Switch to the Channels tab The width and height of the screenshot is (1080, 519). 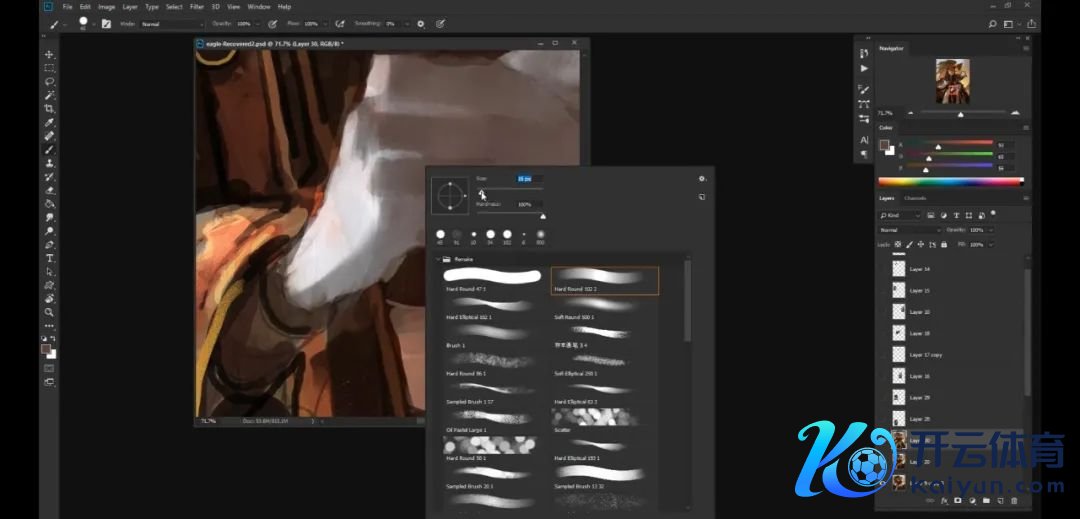coord(915,198)
